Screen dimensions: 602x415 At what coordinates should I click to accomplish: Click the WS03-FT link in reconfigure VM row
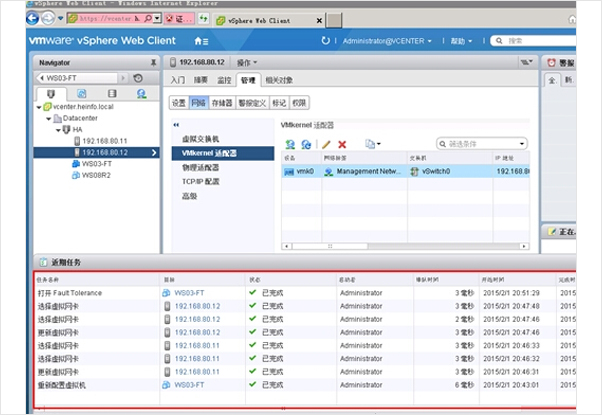tap(189, 385)
